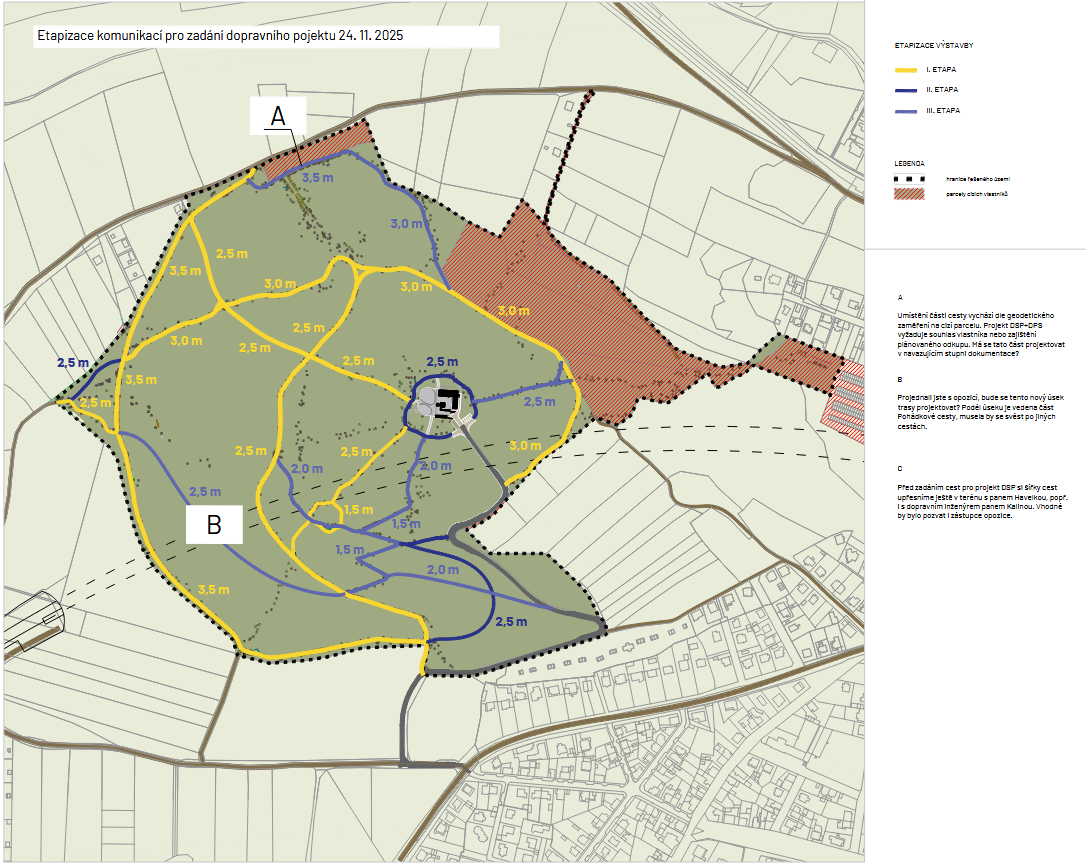Viewport: 1086px width, 868px height.
Task: Click the callout box labeled A
Action: [x=277, y=116]
